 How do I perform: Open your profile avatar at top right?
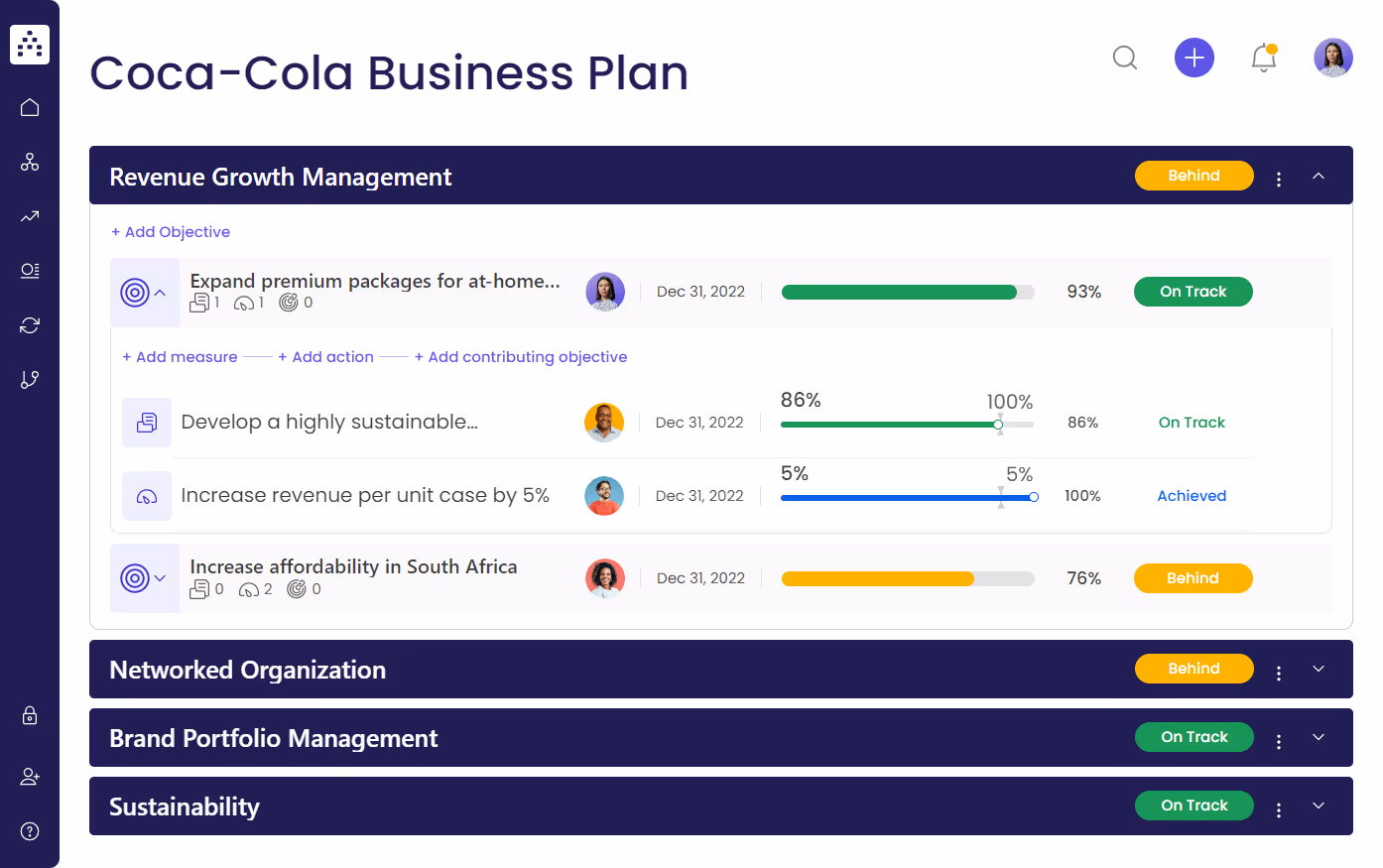(1333, 58)
